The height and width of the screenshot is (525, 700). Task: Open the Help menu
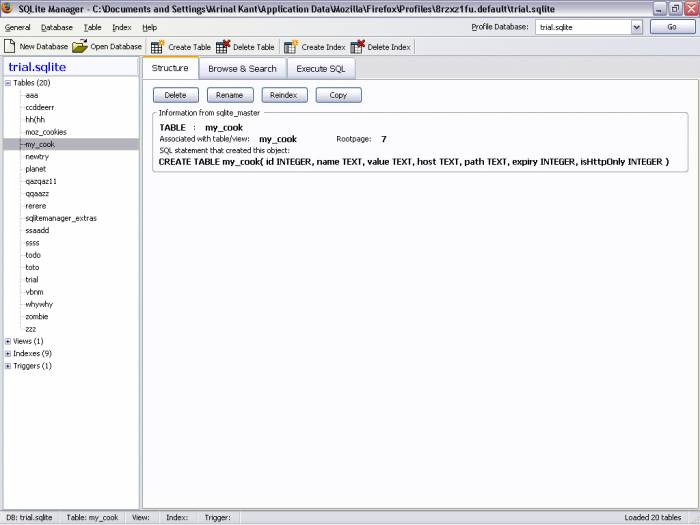pyautogui.click(x=150, y=28)
